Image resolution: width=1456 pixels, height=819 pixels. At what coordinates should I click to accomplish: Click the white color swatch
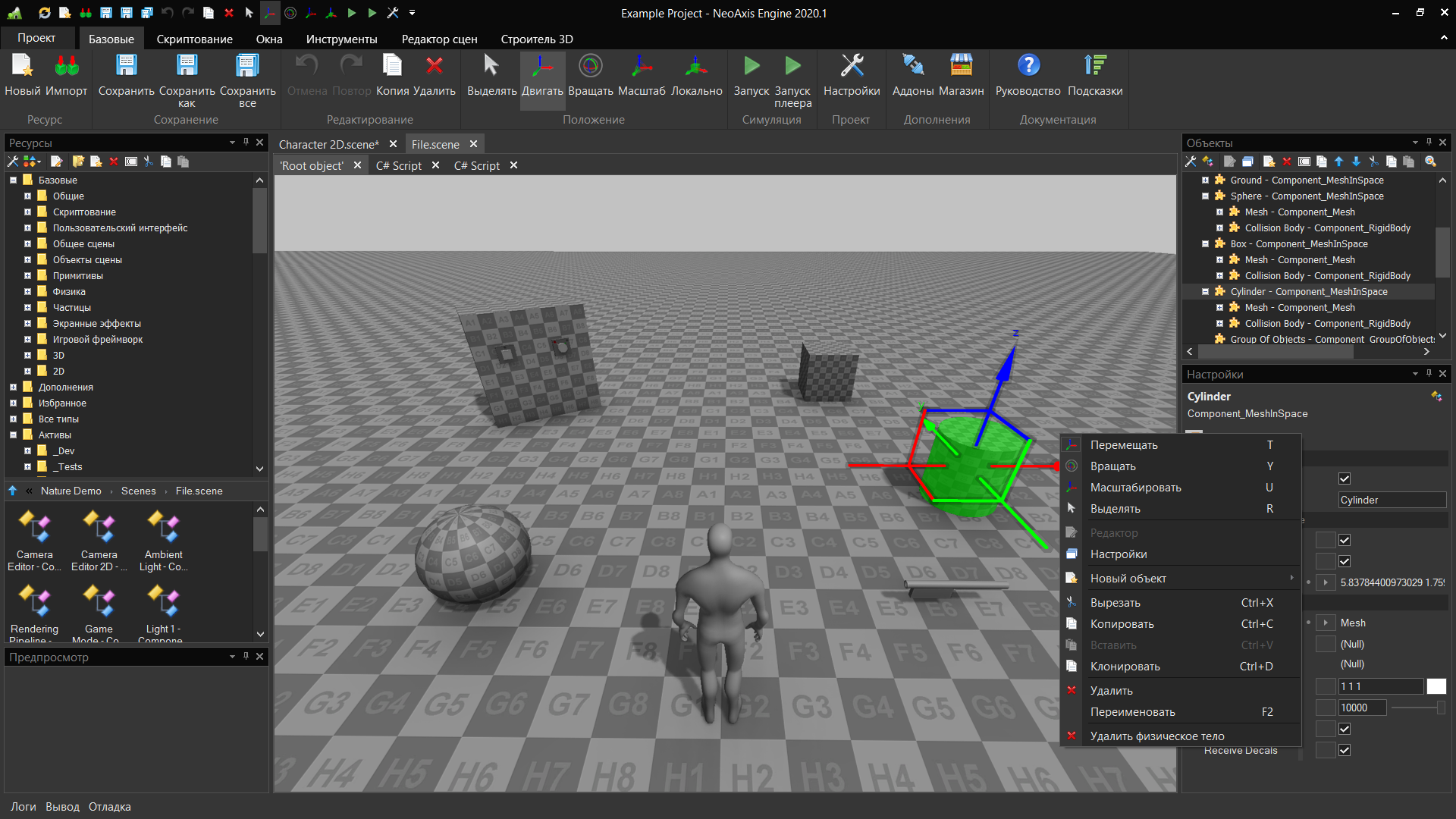tap(1436, 686)
